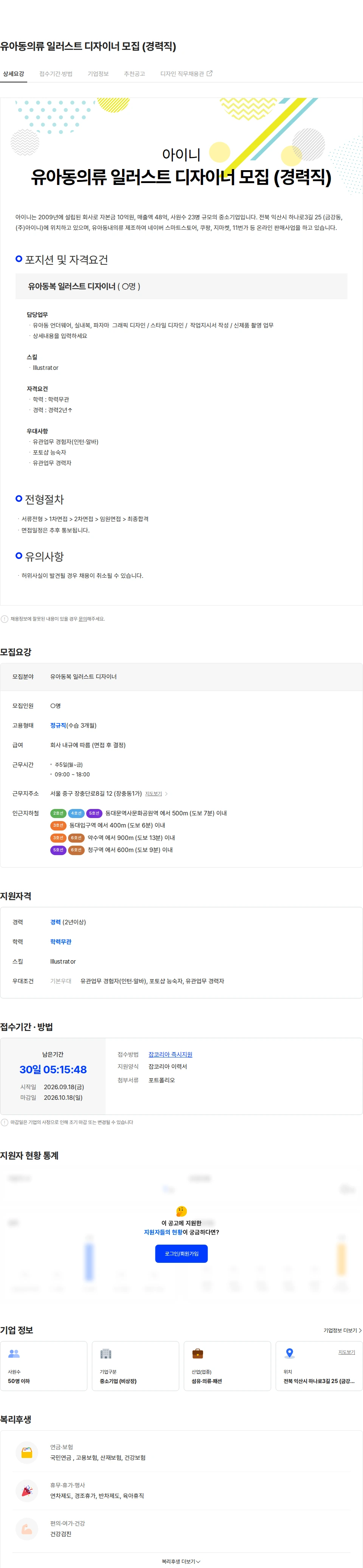
Task: Click the 3호선 badge for 약수역
Action: [59, 838]
